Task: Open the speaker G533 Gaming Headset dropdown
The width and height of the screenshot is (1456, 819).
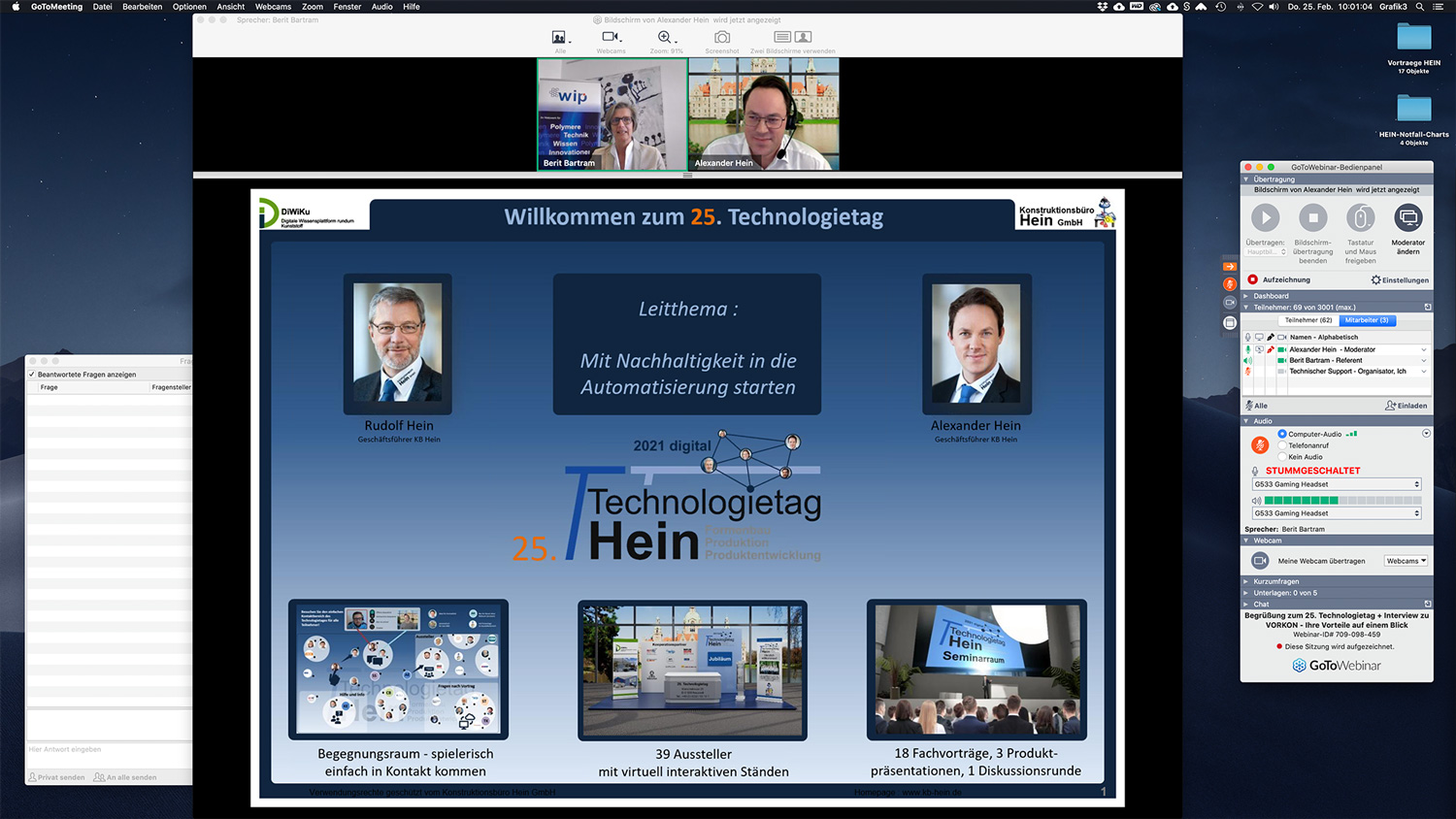Action: pyautogui.click(x=1337, y=513)
